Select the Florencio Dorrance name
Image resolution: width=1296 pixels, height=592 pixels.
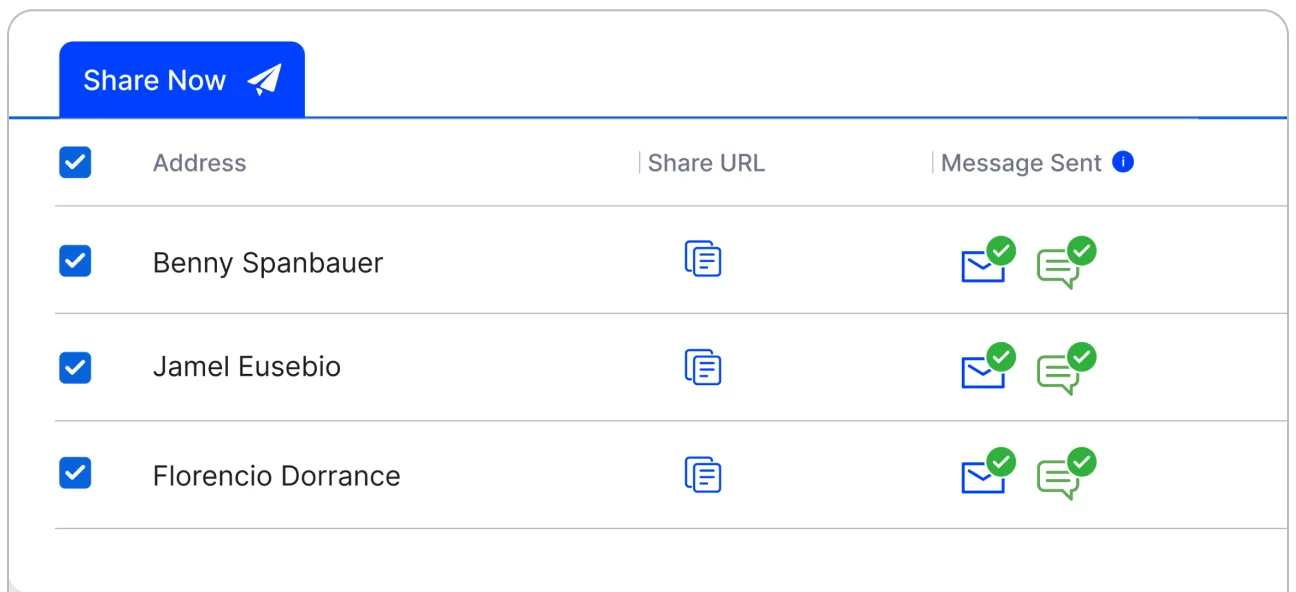tap(276, 476)
